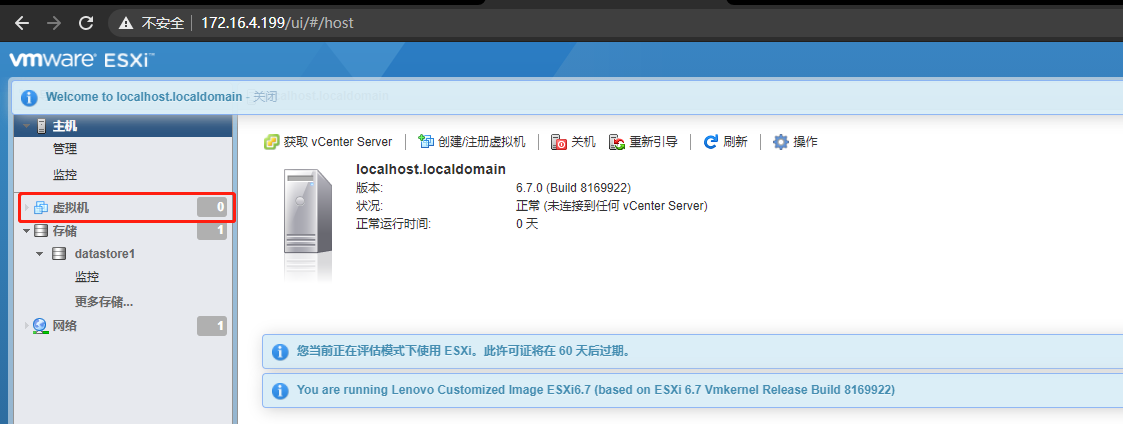Click the evaluation mode license expiry message
The width and height of the screenshot is (1123, 424).
463,352
